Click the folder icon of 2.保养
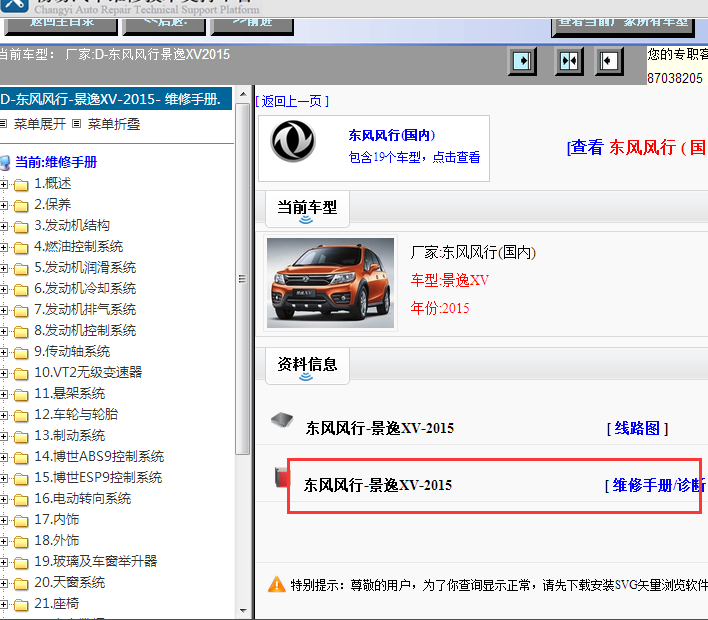The image size is (708, 620). (x=21, y=206)
